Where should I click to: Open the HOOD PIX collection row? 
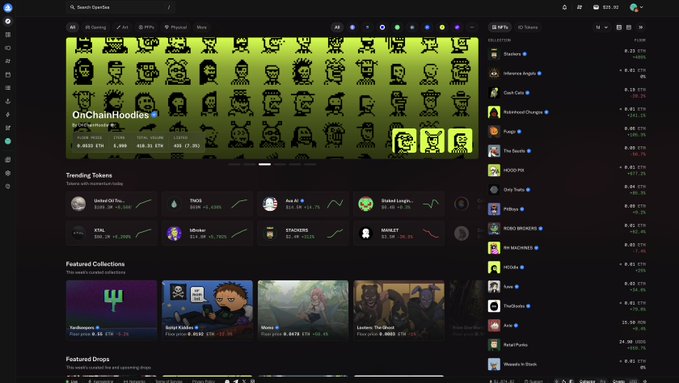coord(567,170)
